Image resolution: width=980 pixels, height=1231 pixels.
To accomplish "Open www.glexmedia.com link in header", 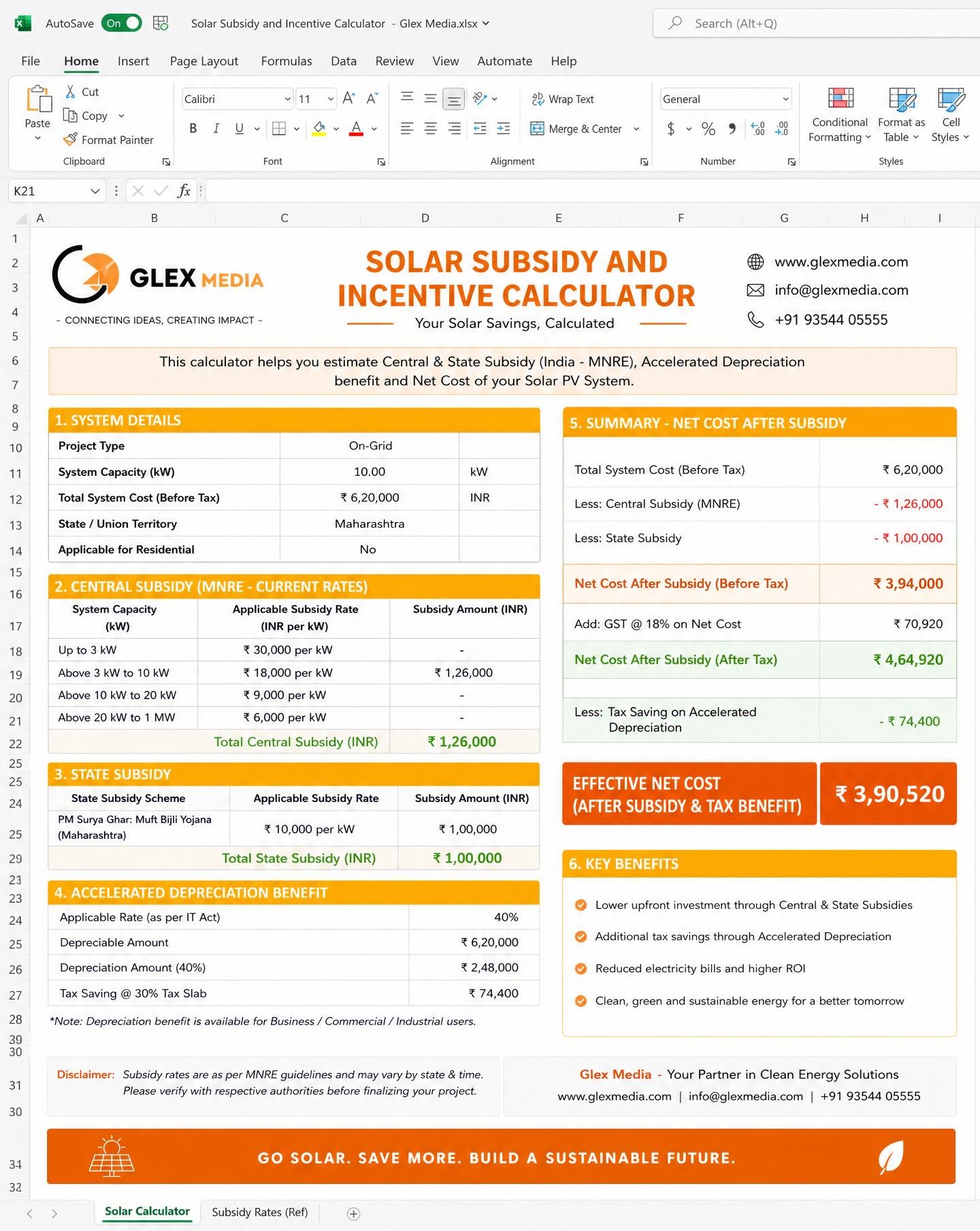I will tap(841, 262).
